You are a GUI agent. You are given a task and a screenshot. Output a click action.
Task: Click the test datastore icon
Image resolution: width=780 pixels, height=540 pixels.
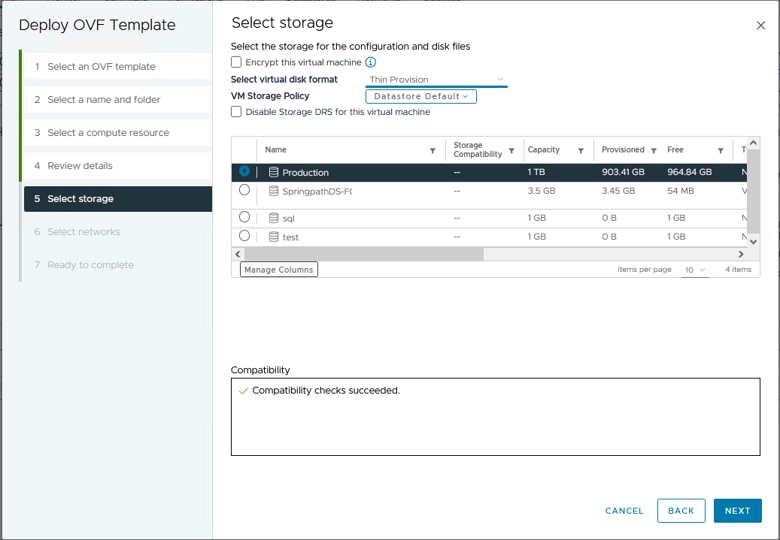coord(273,237)
